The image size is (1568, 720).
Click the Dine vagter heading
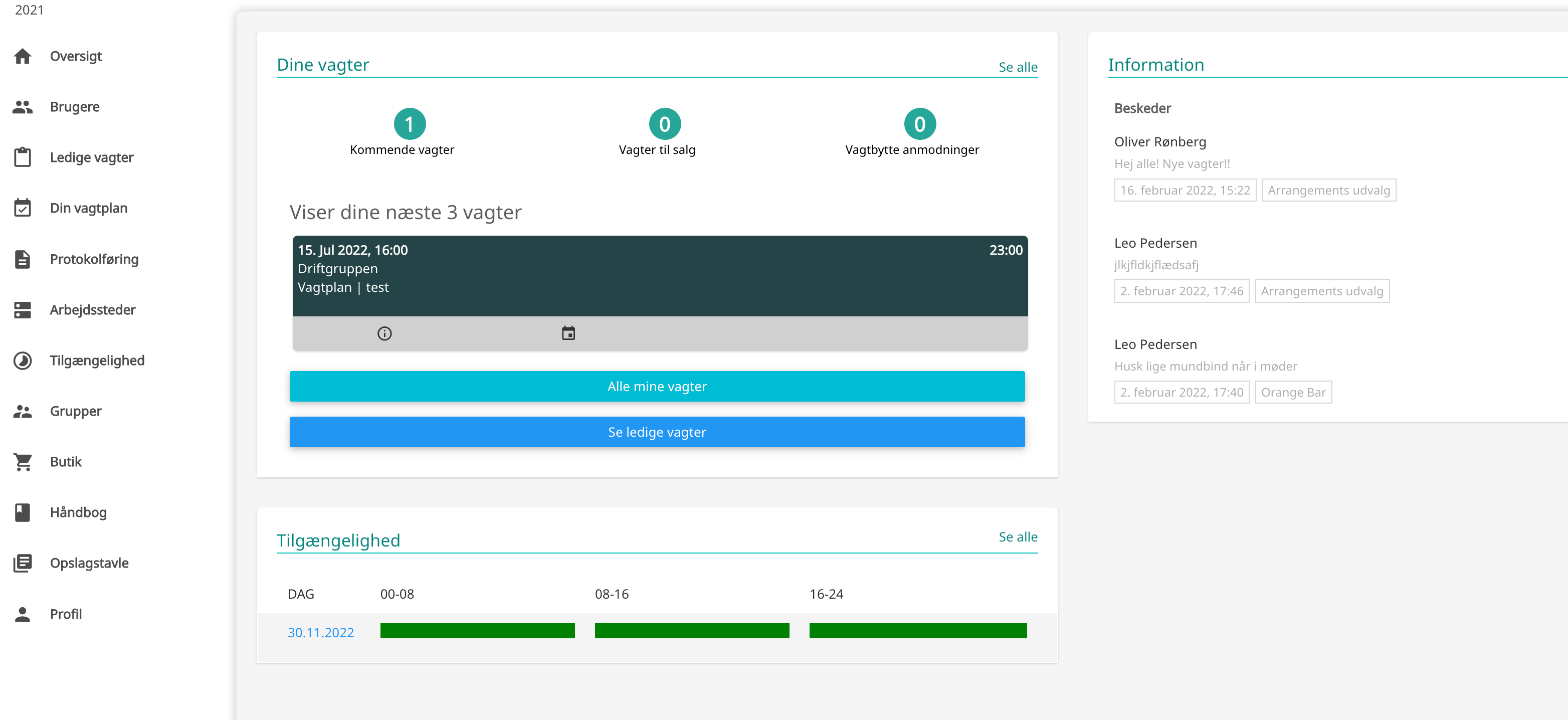(x=323, y=65)
